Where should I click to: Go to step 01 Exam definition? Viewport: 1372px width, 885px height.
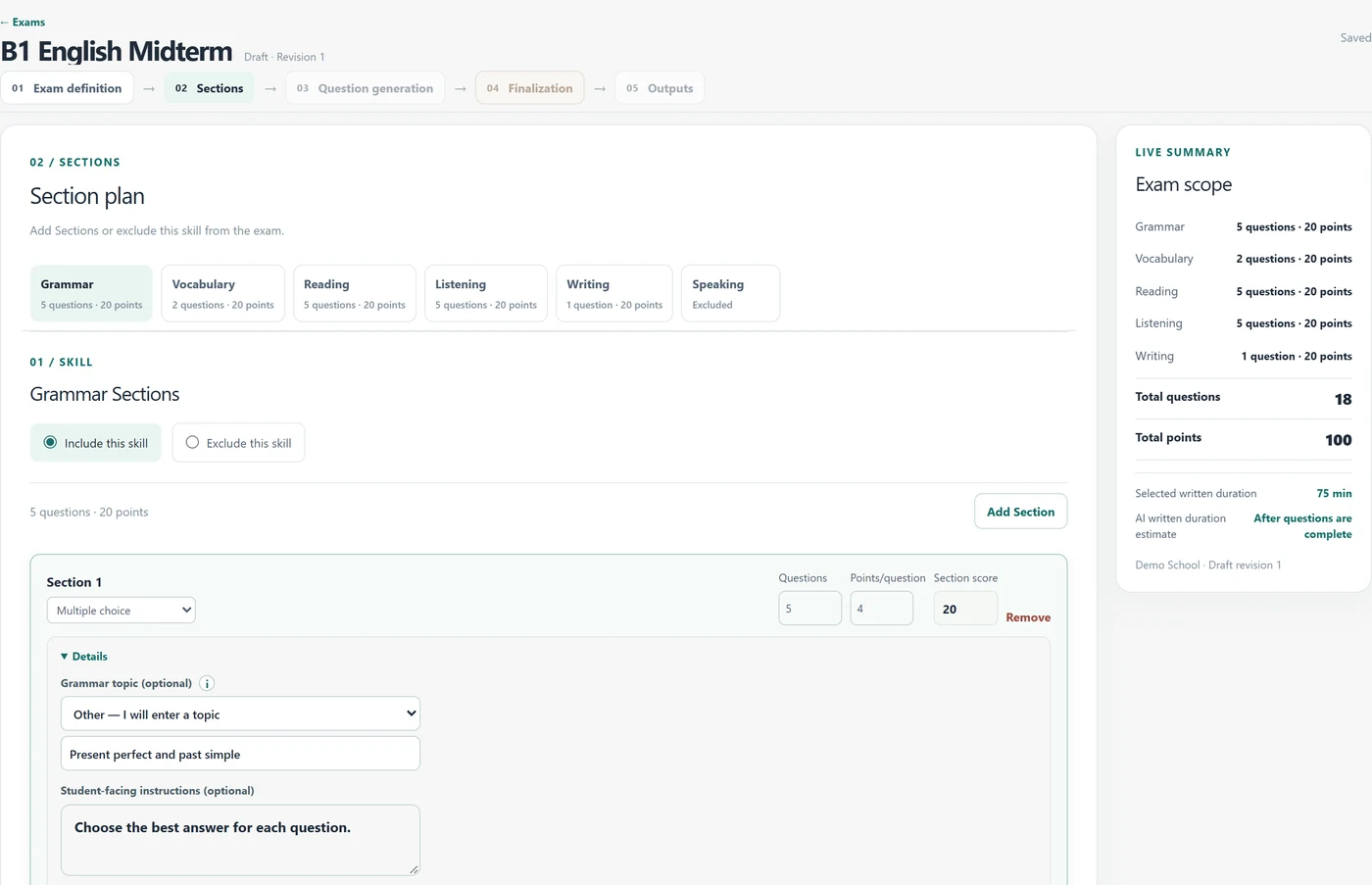pyautogui.click(x=68, y=88)
